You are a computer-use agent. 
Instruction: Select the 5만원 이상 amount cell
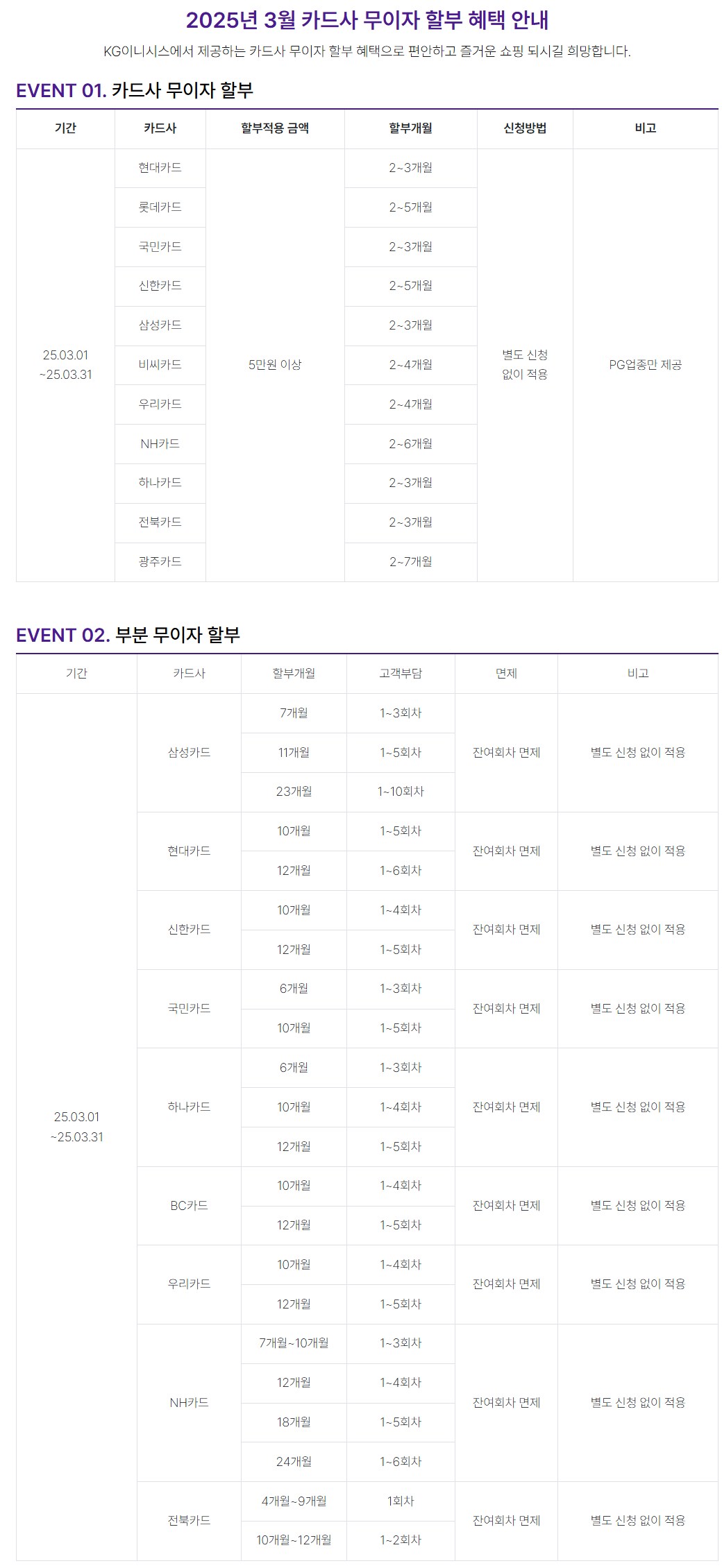(275, 365)
